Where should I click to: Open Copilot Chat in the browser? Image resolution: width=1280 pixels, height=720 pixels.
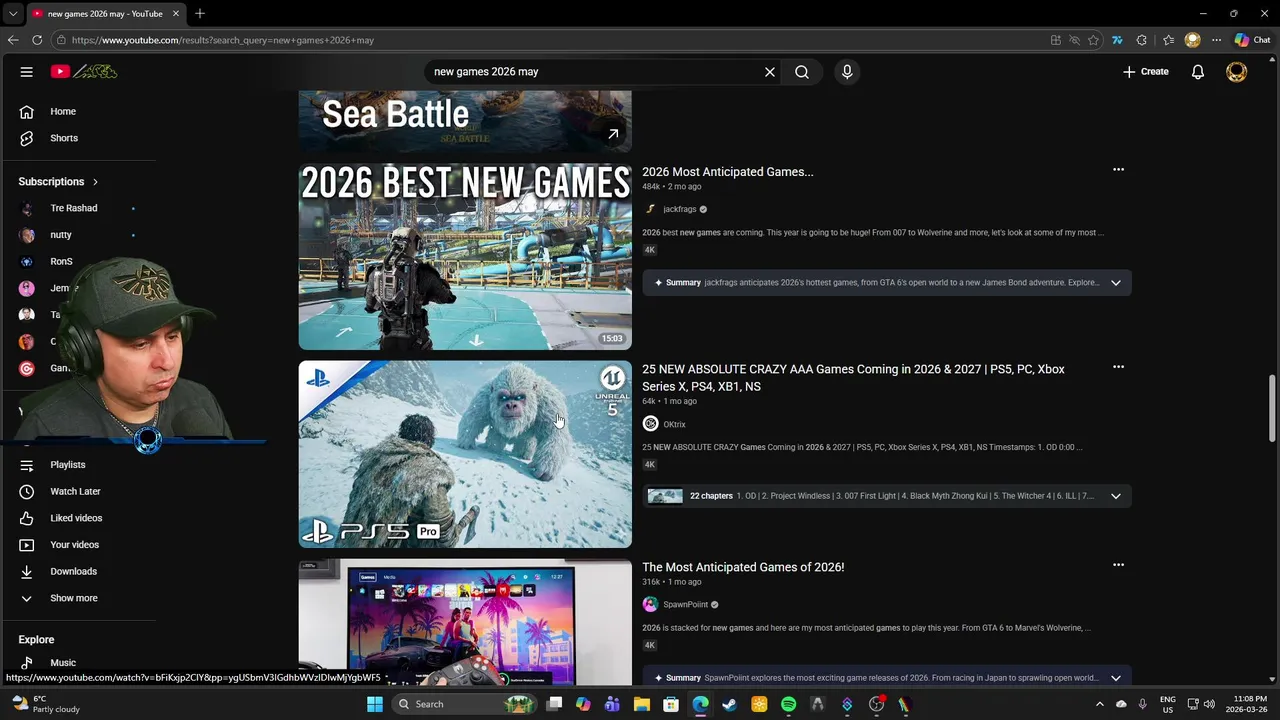click(1252, 40)
